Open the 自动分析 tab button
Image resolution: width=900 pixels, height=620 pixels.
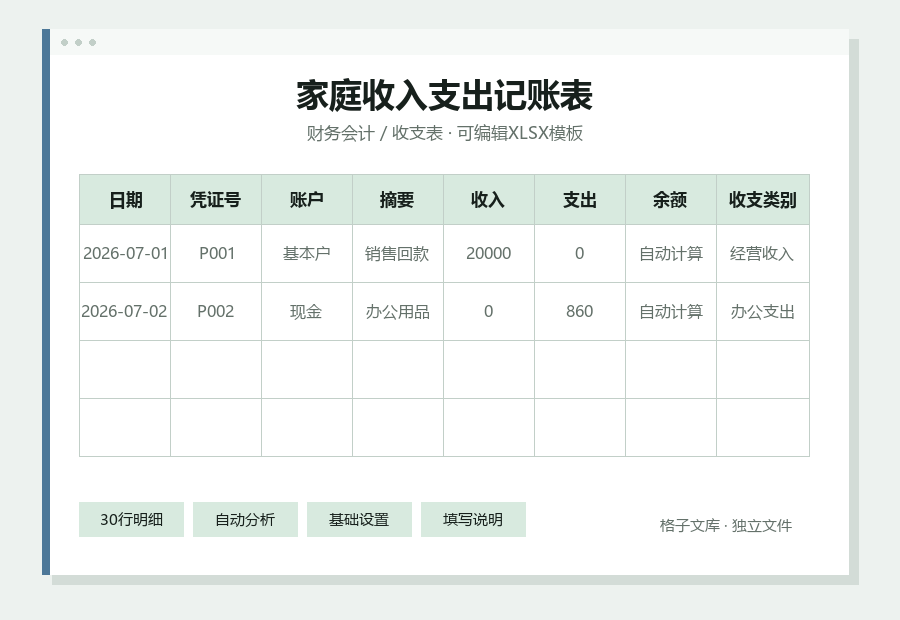pos(245,520)
